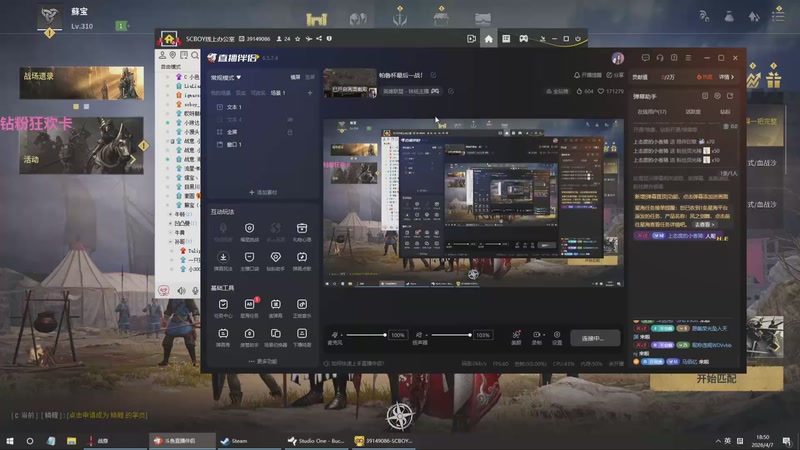
Task: Mute the 扬声器 speaker icon
Action: point(418,335)
